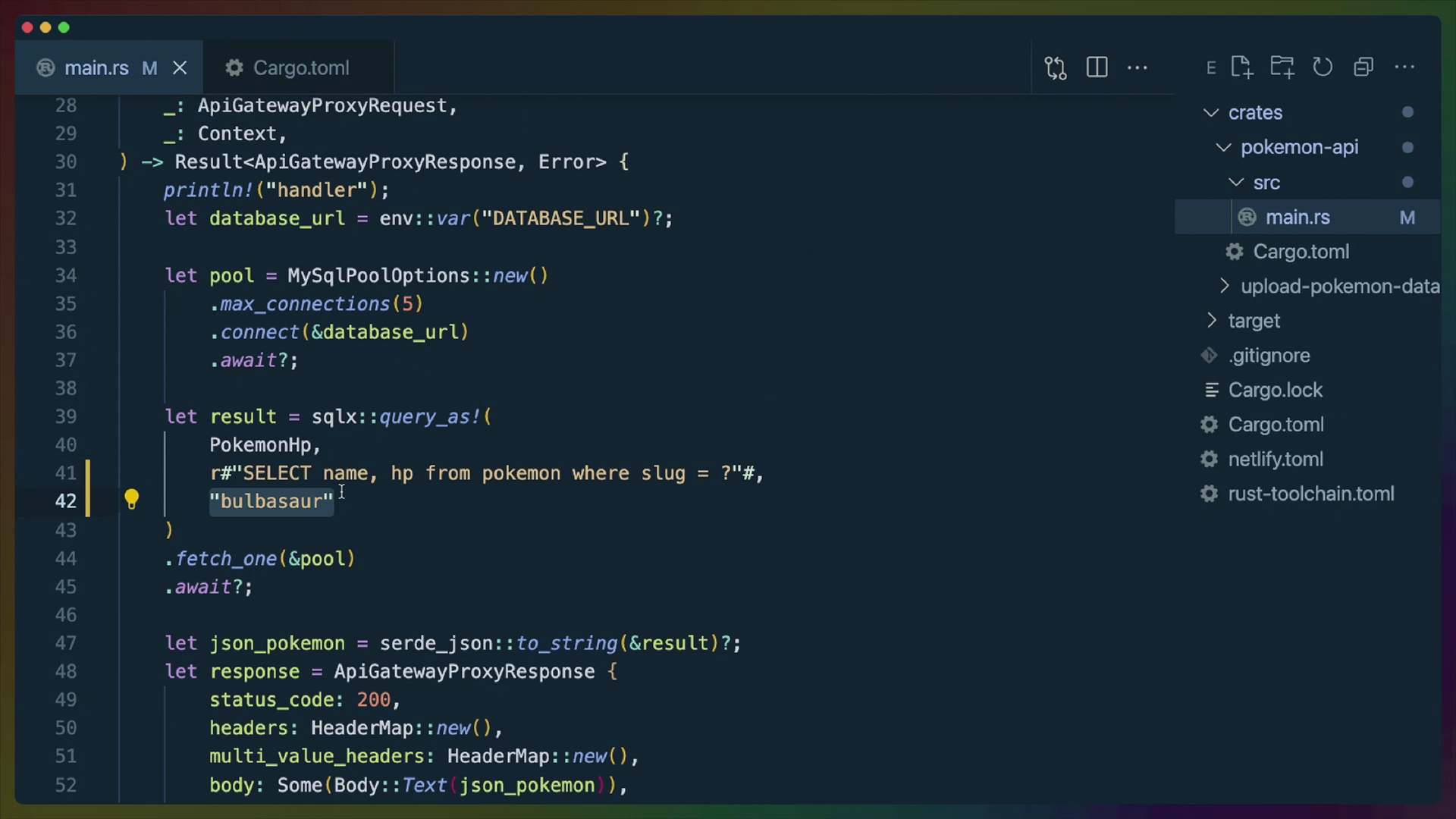Image resolution: width=1456 pixels, height=819 pixels.
Task: Click the macOS yellow minimize window button
Action: [x=45, y=27]
